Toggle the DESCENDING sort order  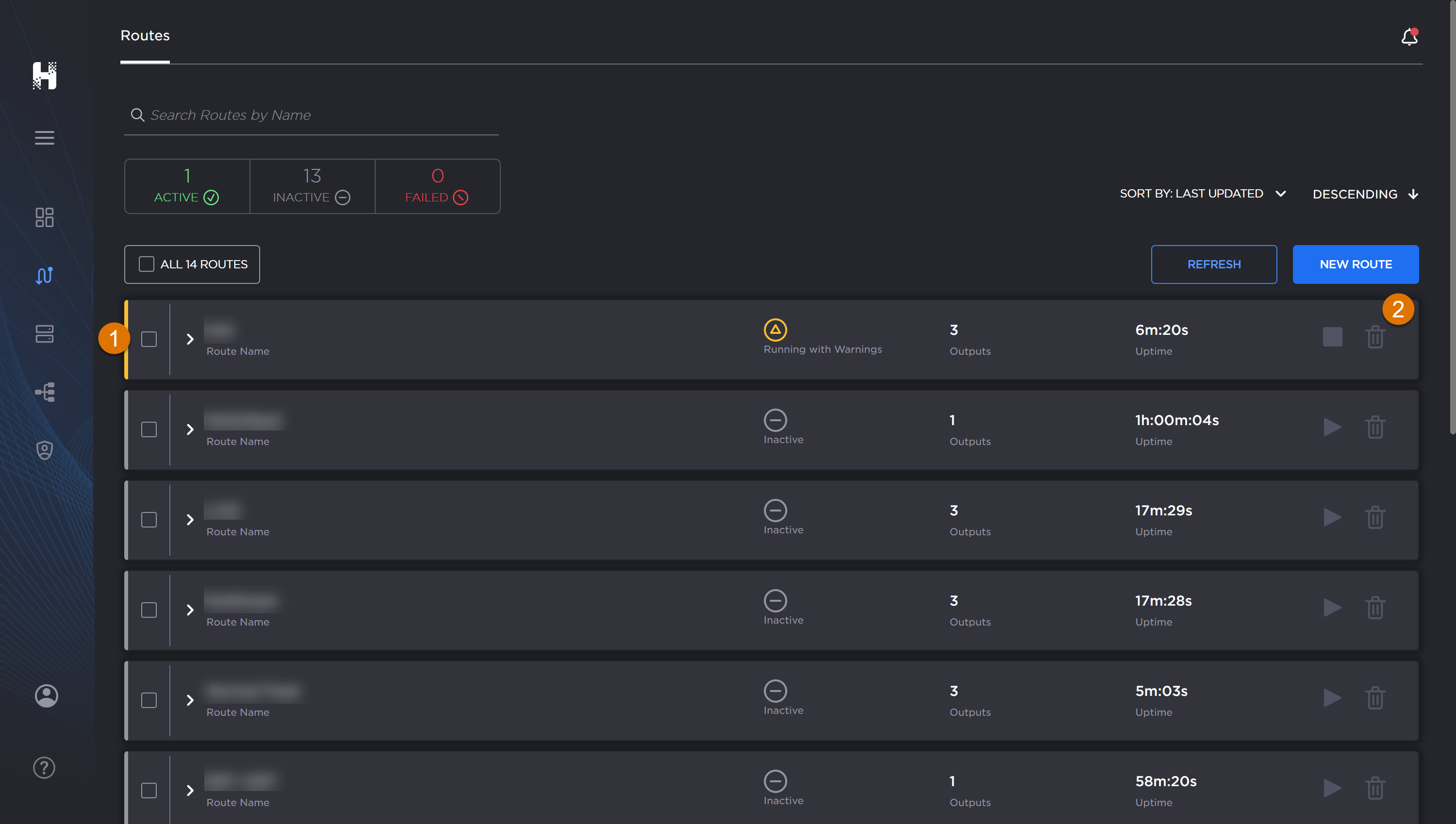point(1365,194)
